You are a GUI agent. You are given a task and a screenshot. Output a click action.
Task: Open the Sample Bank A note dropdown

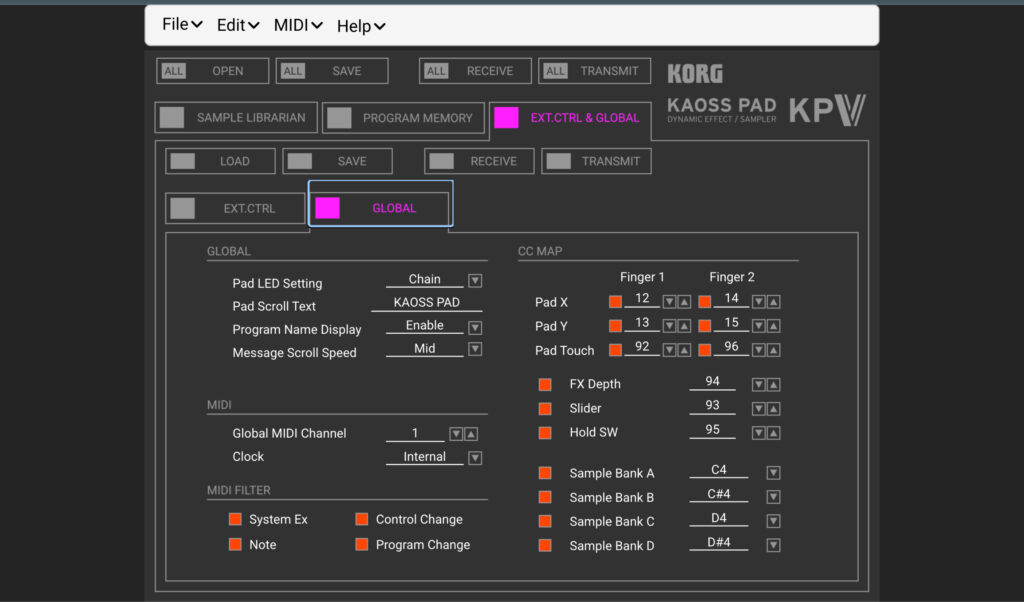772,471
